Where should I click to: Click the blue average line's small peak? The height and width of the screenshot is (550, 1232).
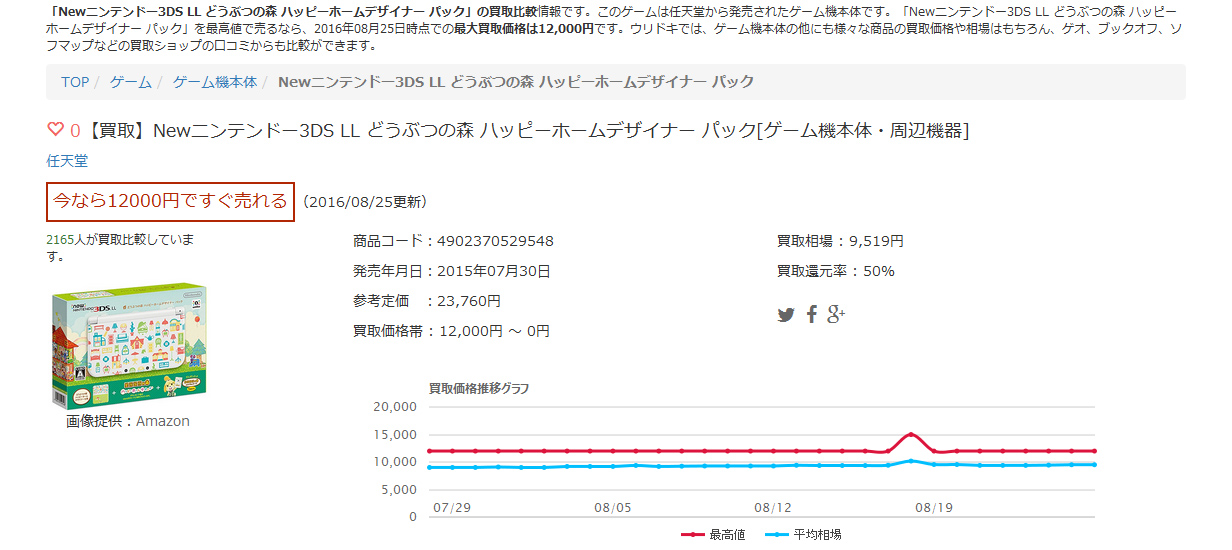(x=911, y=461)
